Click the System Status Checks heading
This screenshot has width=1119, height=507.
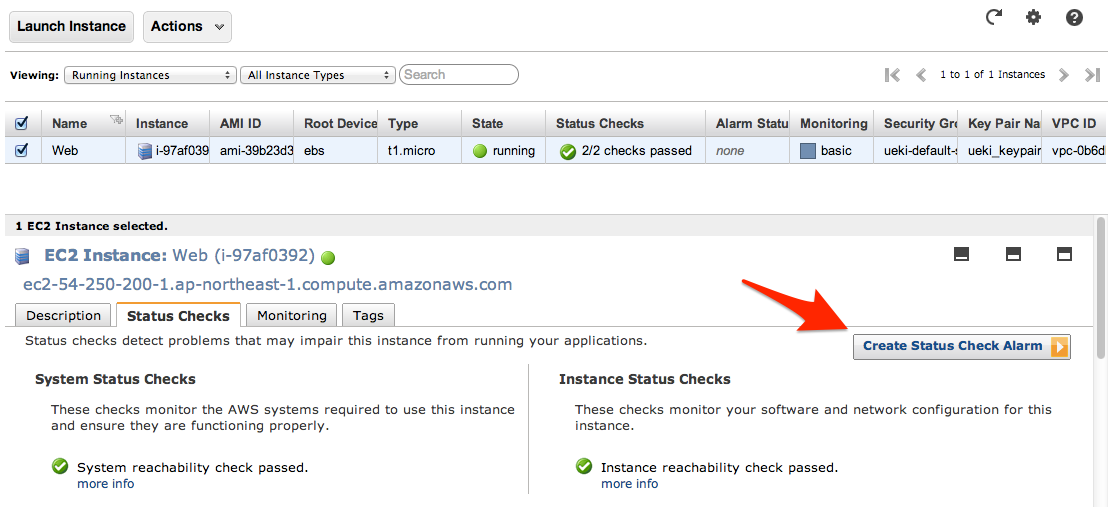click(116, 379)
